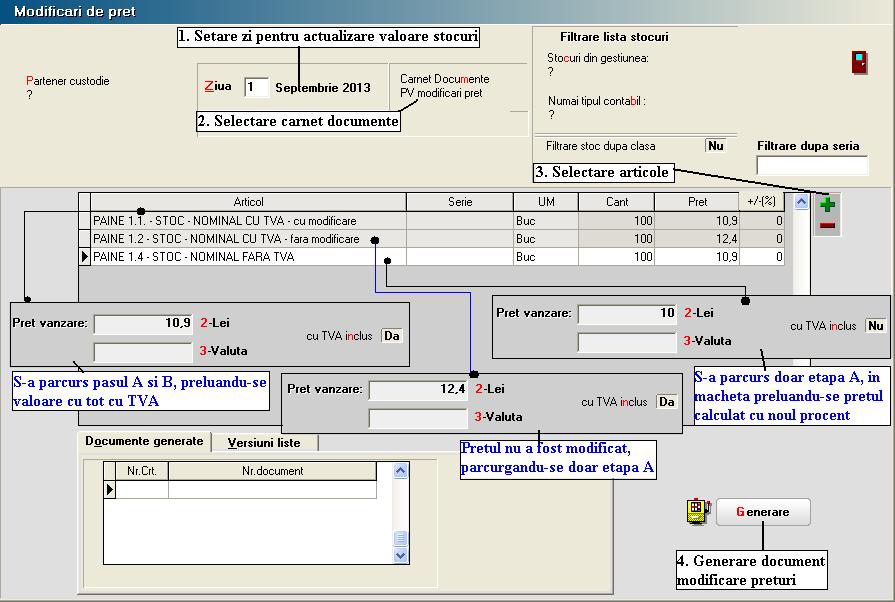Click the Filtrare dupa seria input field
This screenshot has width=895, height=602.
(x=812, y=165)
